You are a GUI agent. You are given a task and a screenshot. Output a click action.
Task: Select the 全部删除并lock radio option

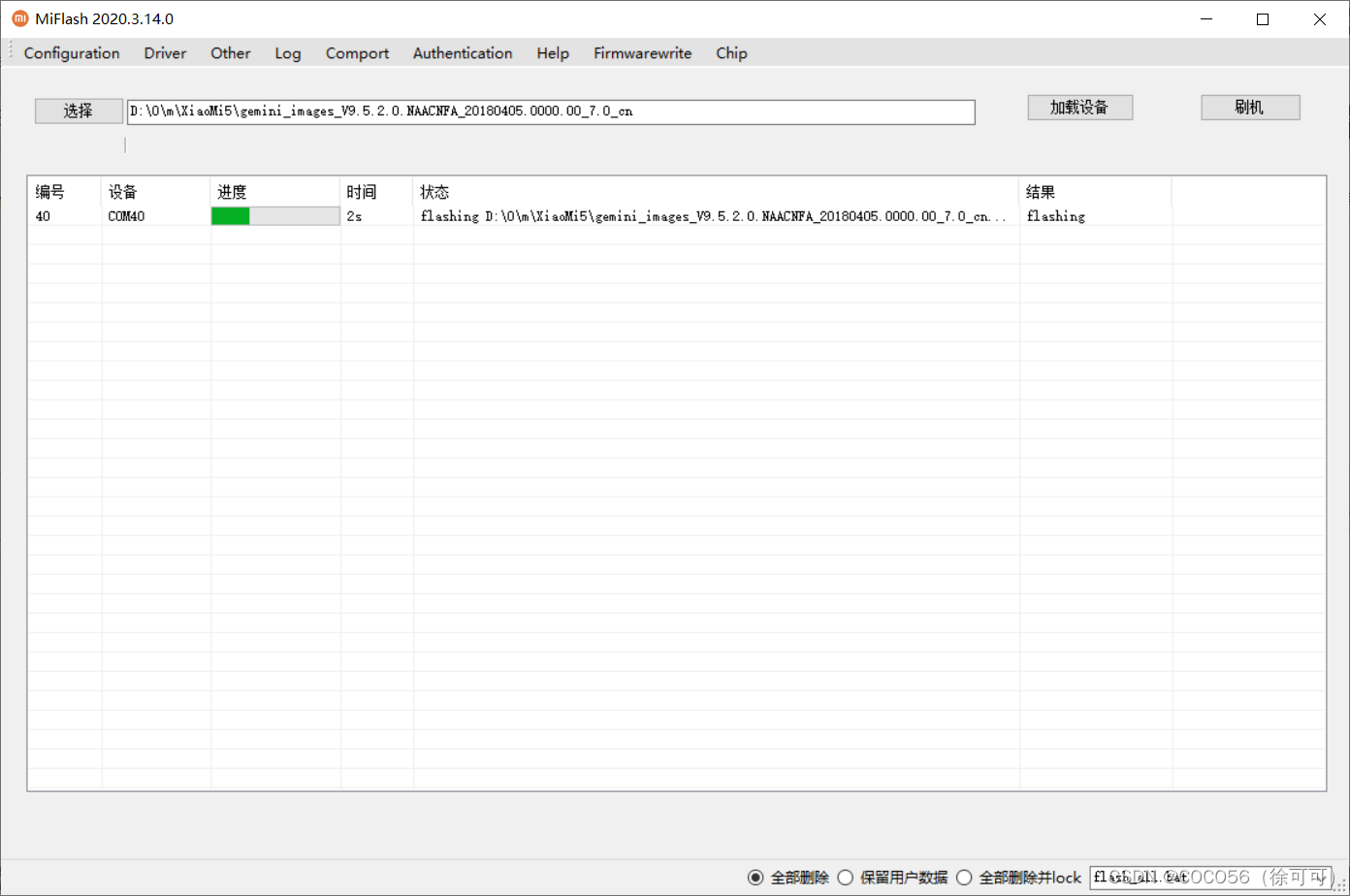tap(1018, 878)
